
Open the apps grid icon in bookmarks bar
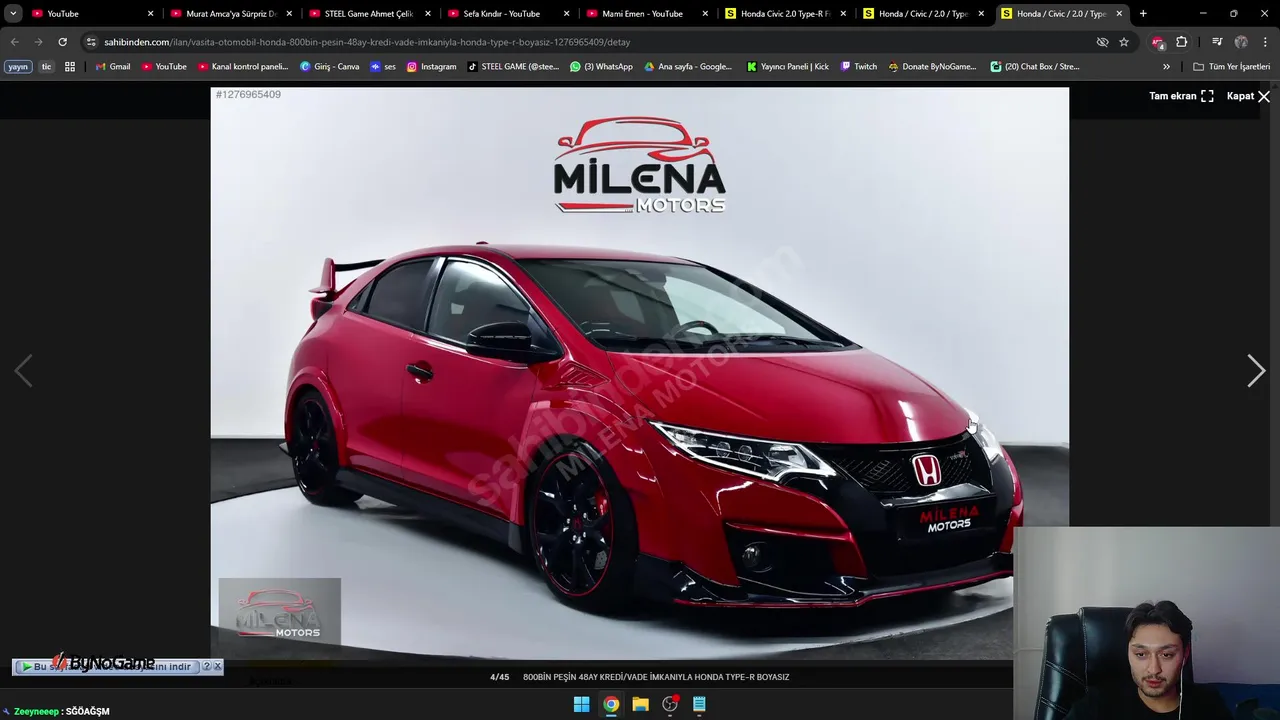(70, 67)
